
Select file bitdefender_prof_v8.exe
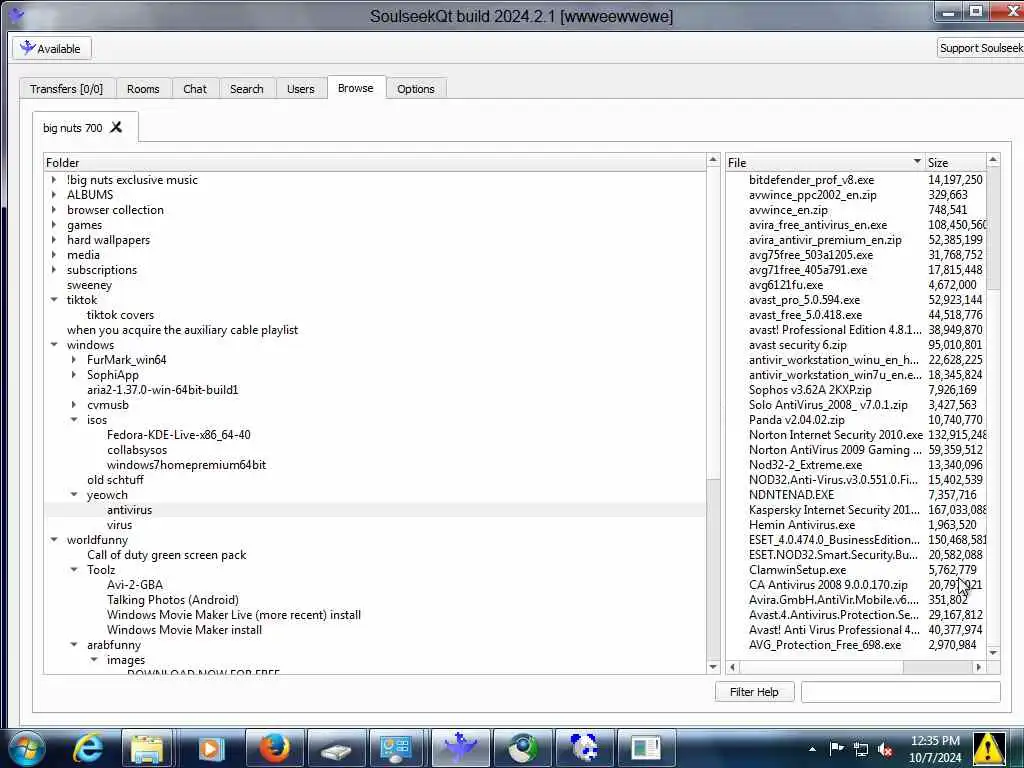pos(811,180)
